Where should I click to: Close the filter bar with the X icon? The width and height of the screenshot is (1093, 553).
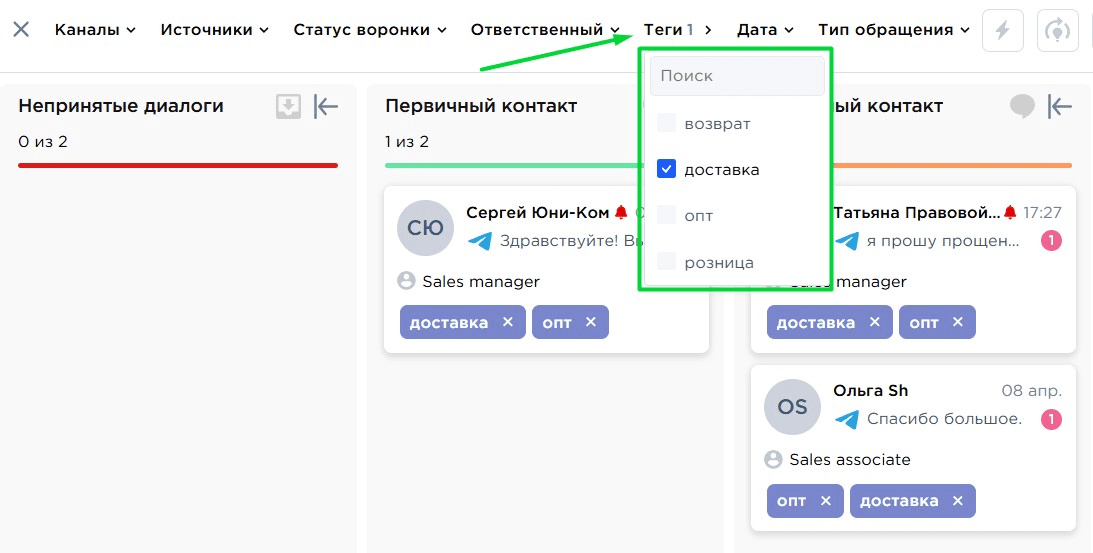21,29
